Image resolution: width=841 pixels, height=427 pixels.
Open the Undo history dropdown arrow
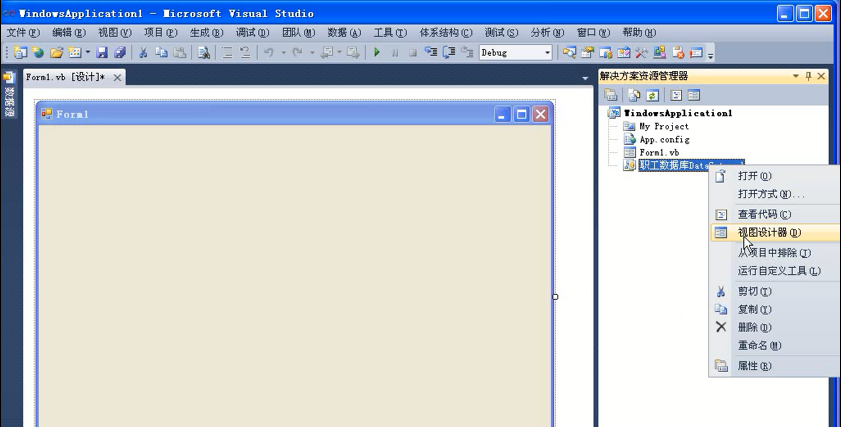click(284, 53)
